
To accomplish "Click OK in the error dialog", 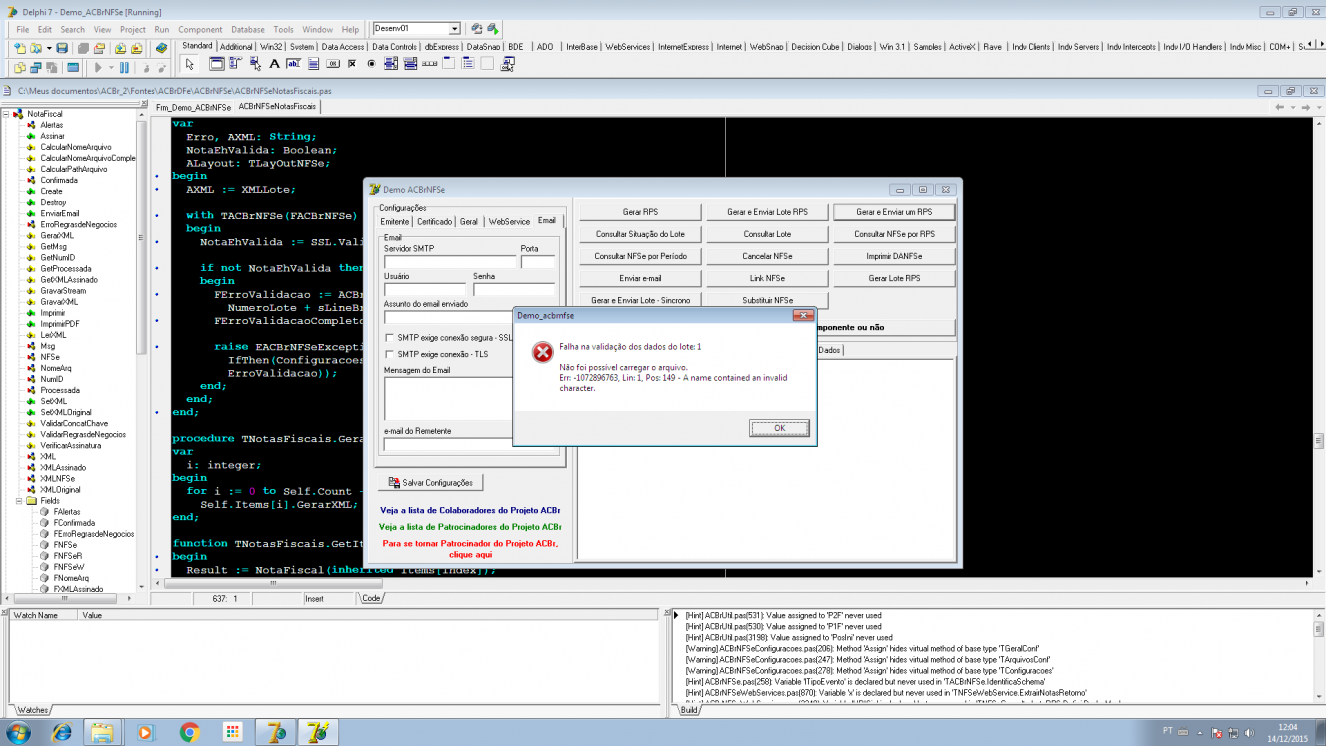I will [x=780, y=428].
